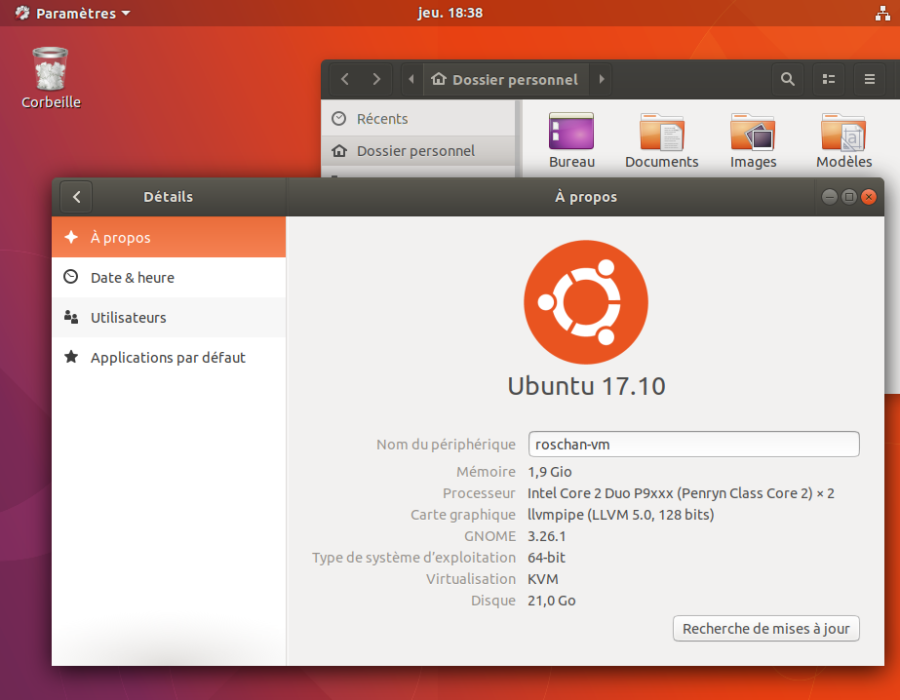Click the Ubuntu 17.10 version heading
This screenshot has width=900, height=700.
(x=586, y=386)
